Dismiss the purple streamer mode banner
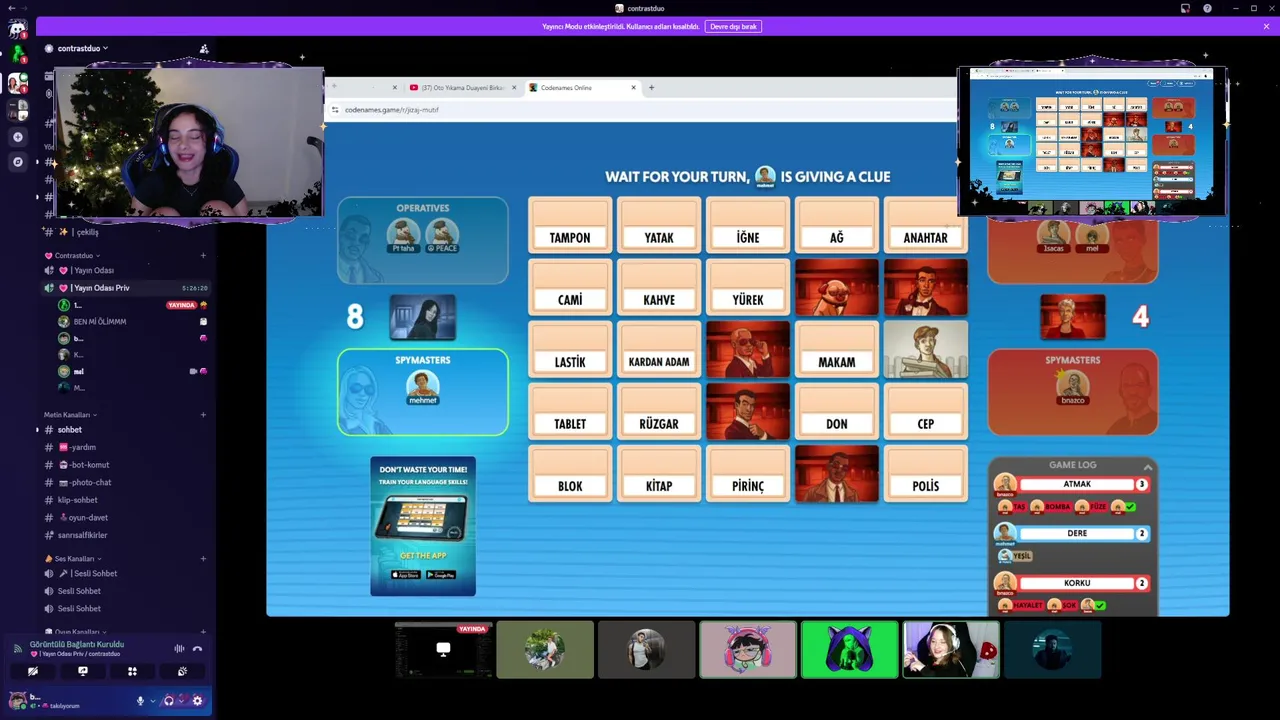Screen dimensions: 1280x720 (1266, 26)
